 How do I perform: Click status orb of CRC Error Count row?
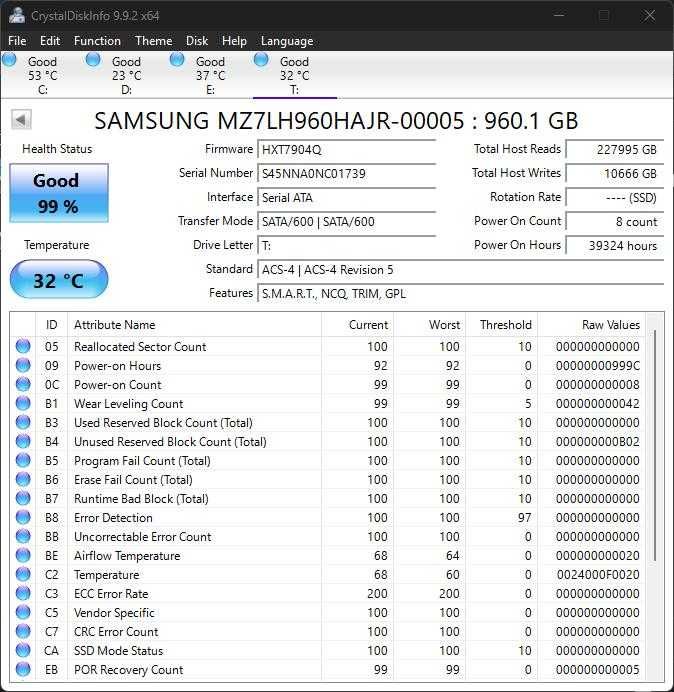[23, 631]
